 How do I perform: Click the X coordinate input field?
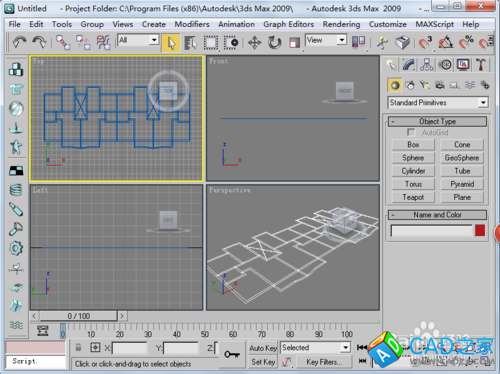point(129,348)
